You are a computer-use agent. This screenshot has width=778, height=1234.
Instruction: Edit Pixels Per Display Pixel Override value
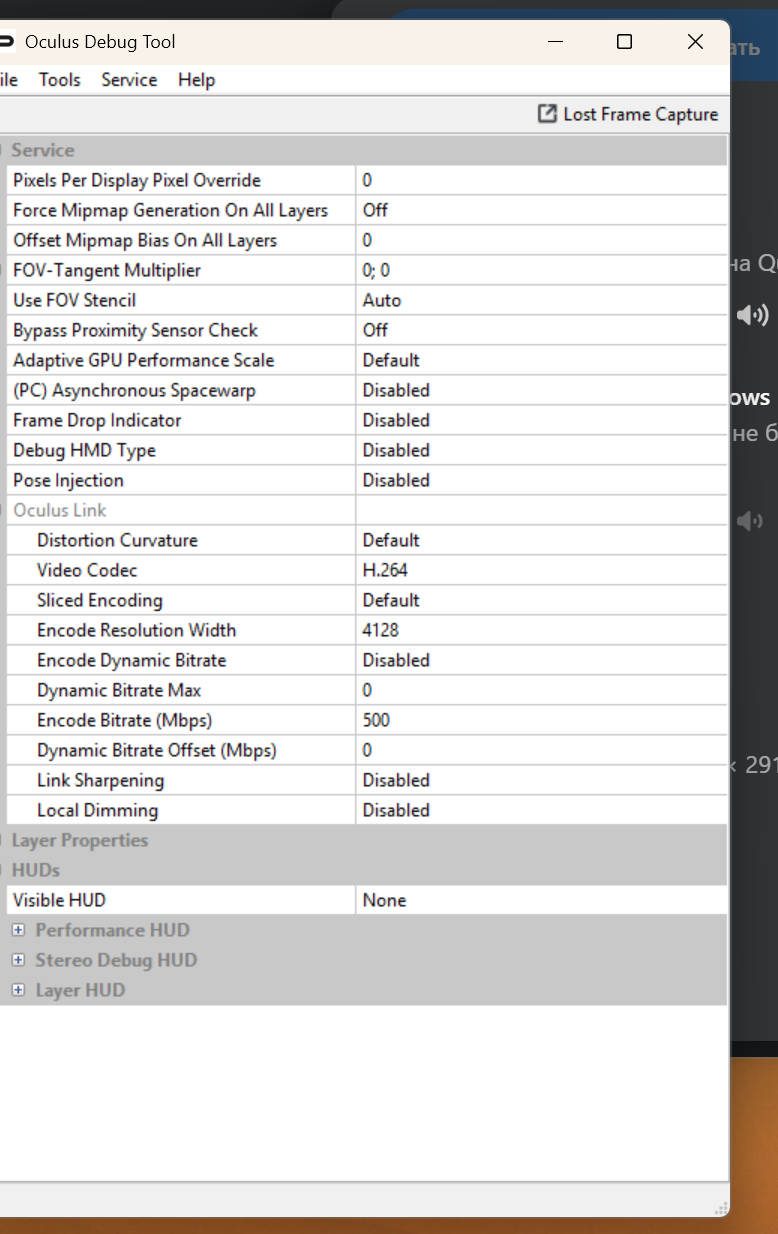pyautogui.click(x=541, y=180)
